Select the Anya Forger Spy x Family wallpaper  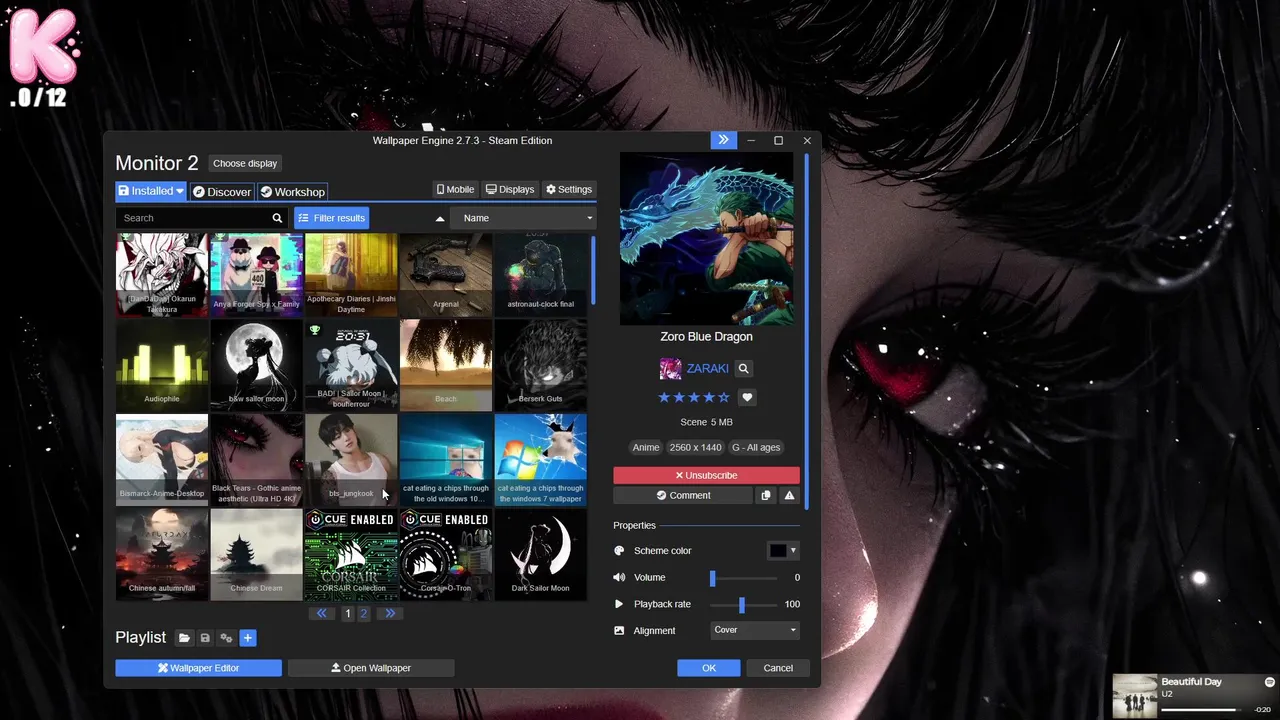click(x=256, y=273)
